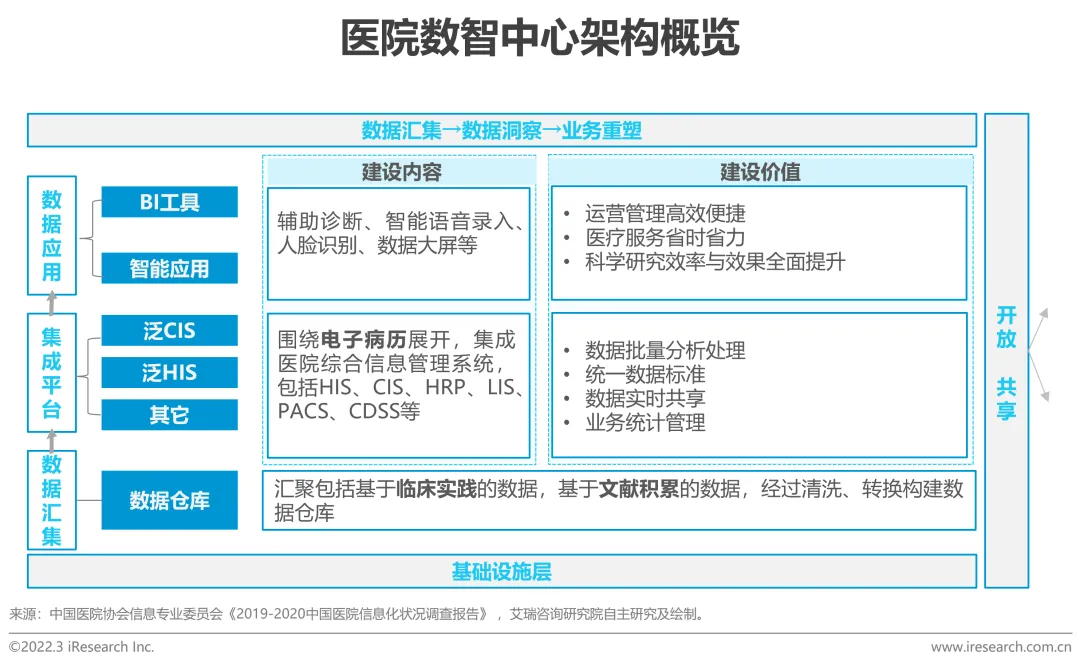Click bold text 电子病历

pos(363,340)
